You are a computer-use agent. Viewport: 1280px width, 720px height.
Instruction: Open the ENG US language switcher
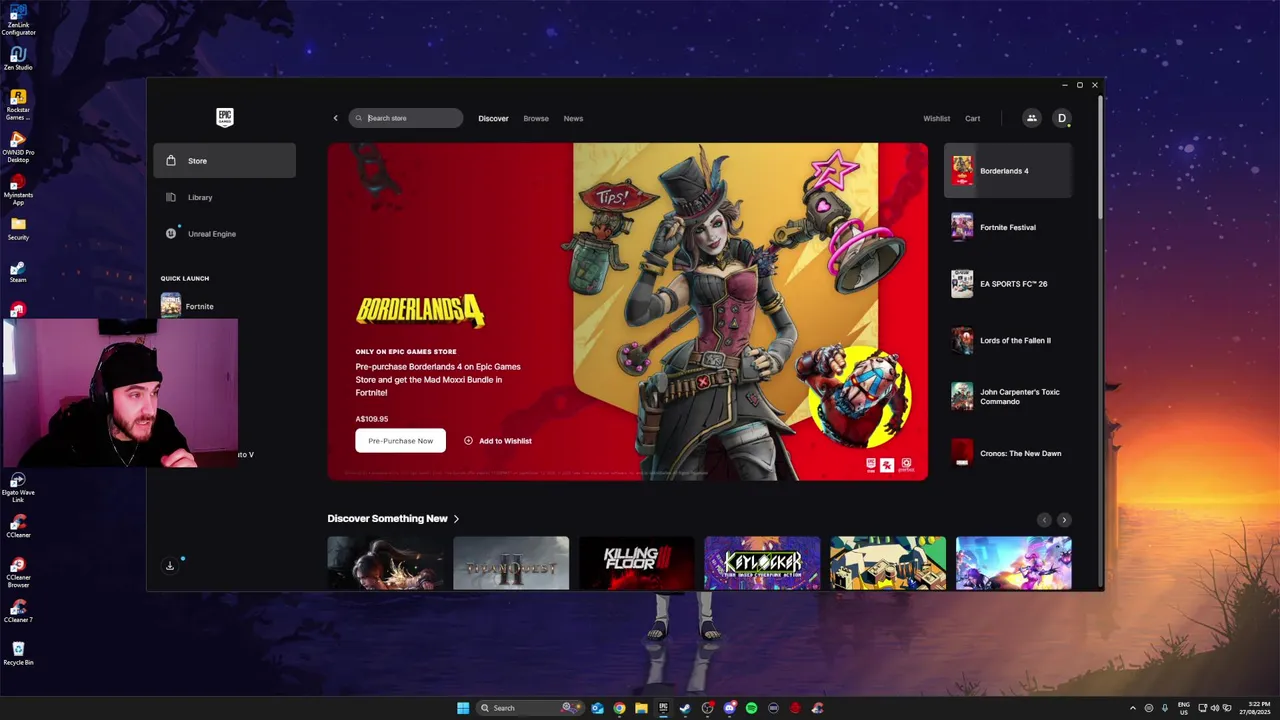(1184, 708)
